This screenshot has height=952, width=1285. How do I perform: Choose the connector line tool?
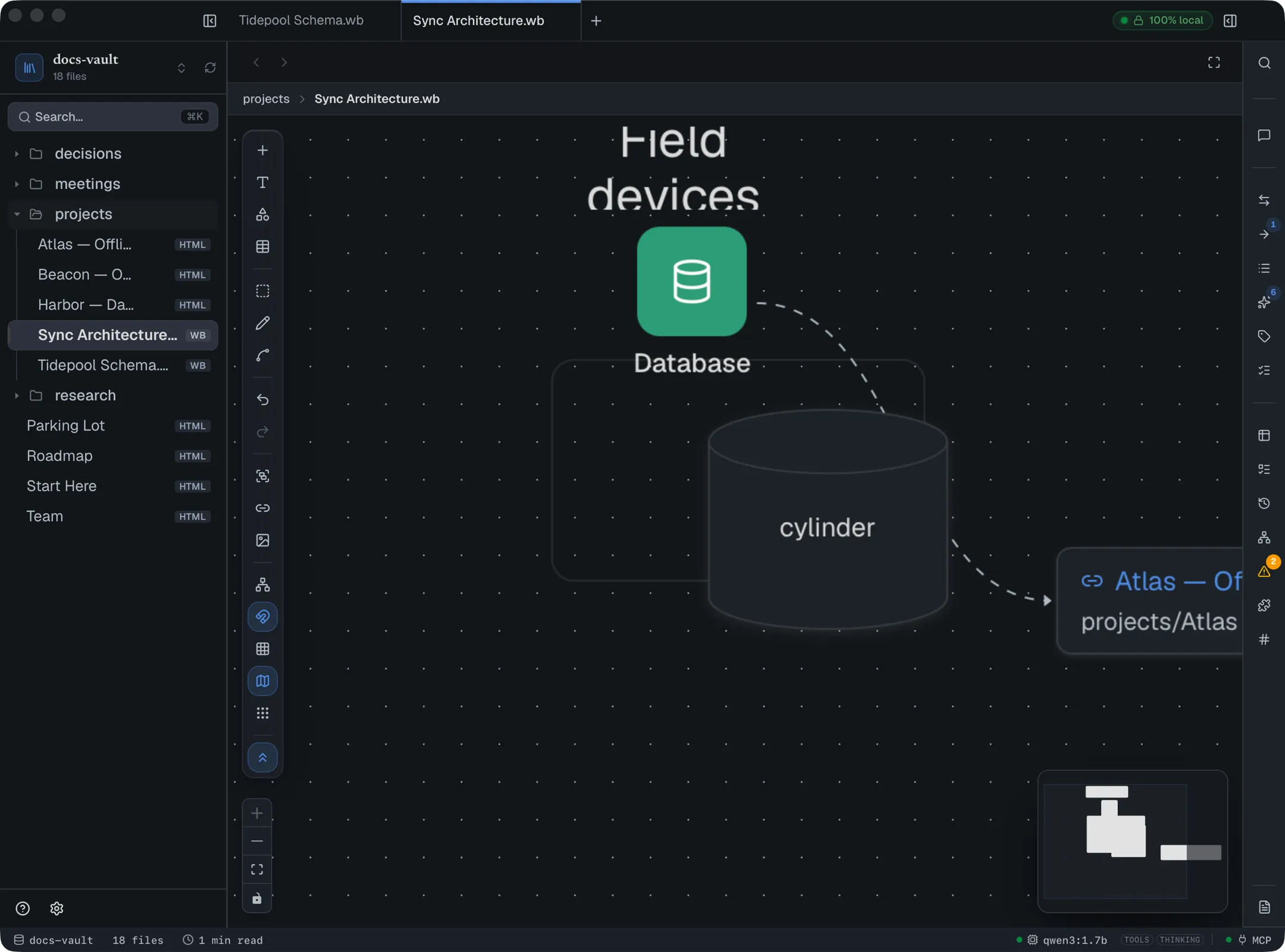click(x=262, y=355)
